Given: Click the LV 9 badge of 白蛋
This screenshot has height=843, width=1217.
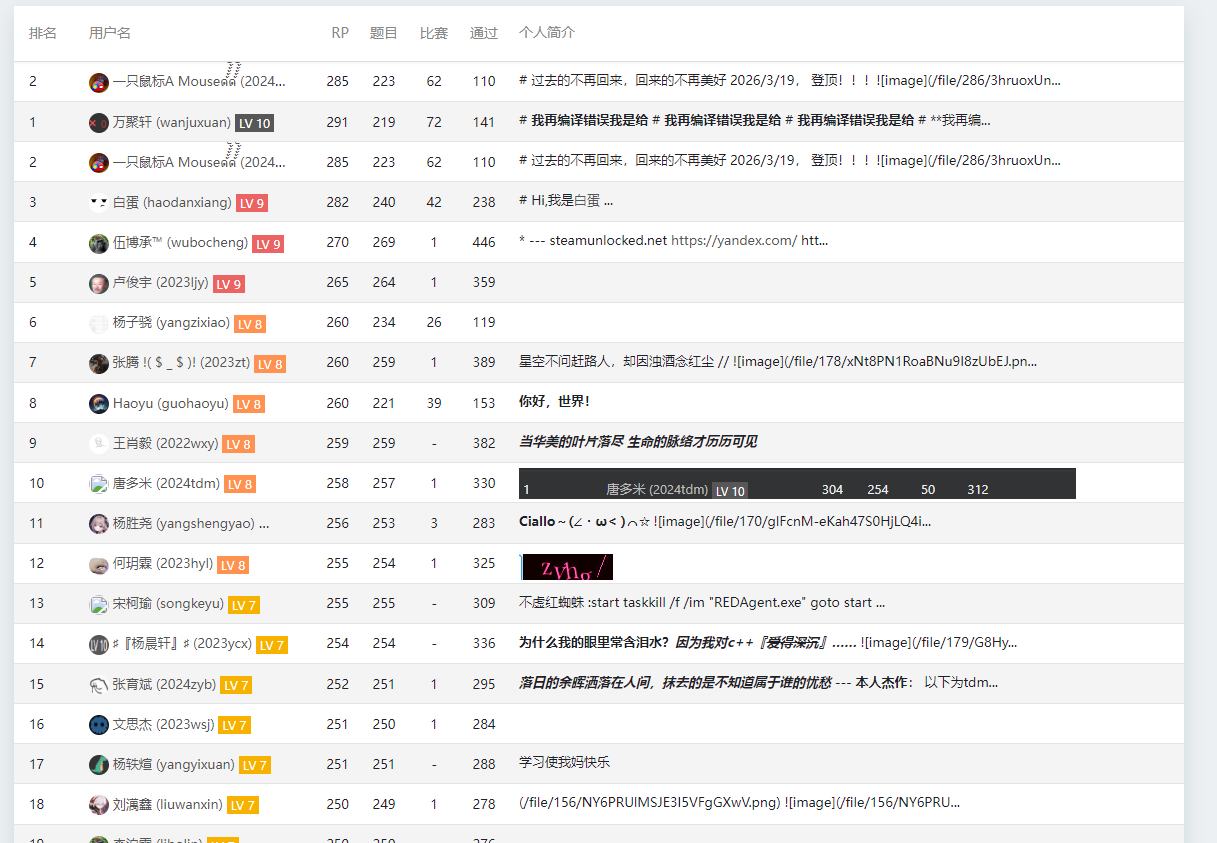Looking at the screenshot, I should [x=252, y=203].
